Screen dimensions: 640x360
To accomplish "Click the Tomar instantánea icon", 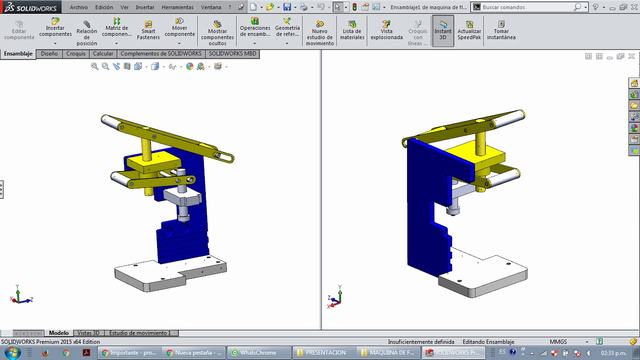I will pos(501,24).
